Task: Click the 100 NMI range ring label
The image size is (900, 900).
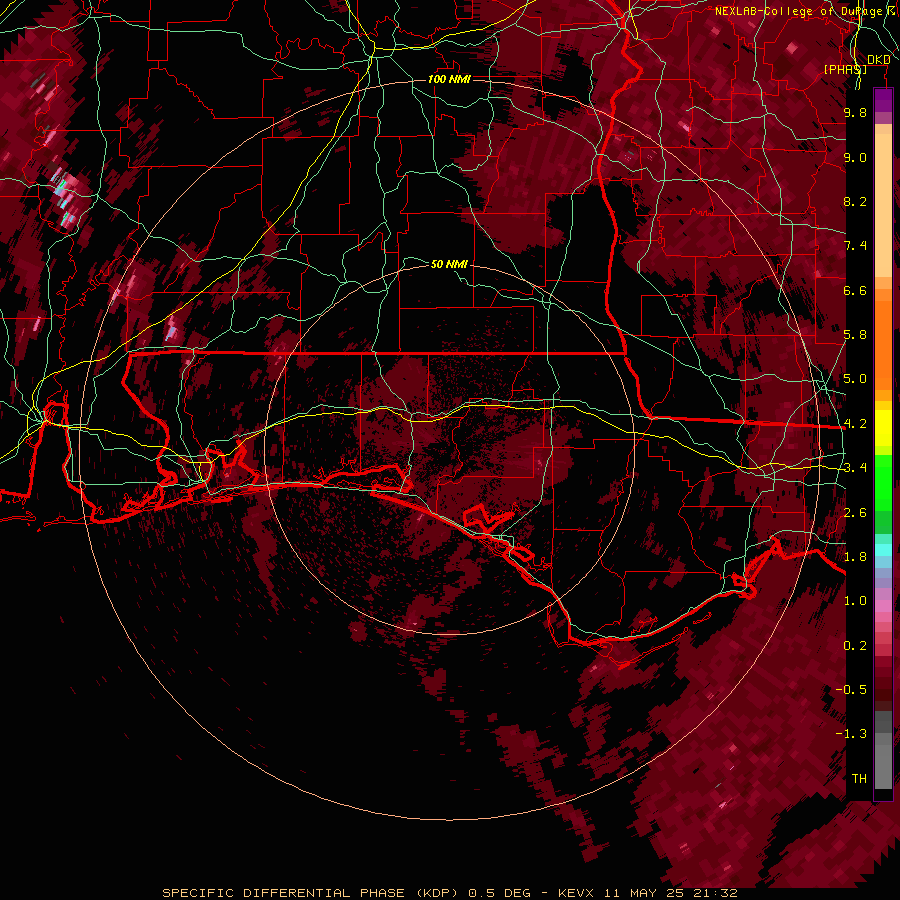Action: (449, 79)
